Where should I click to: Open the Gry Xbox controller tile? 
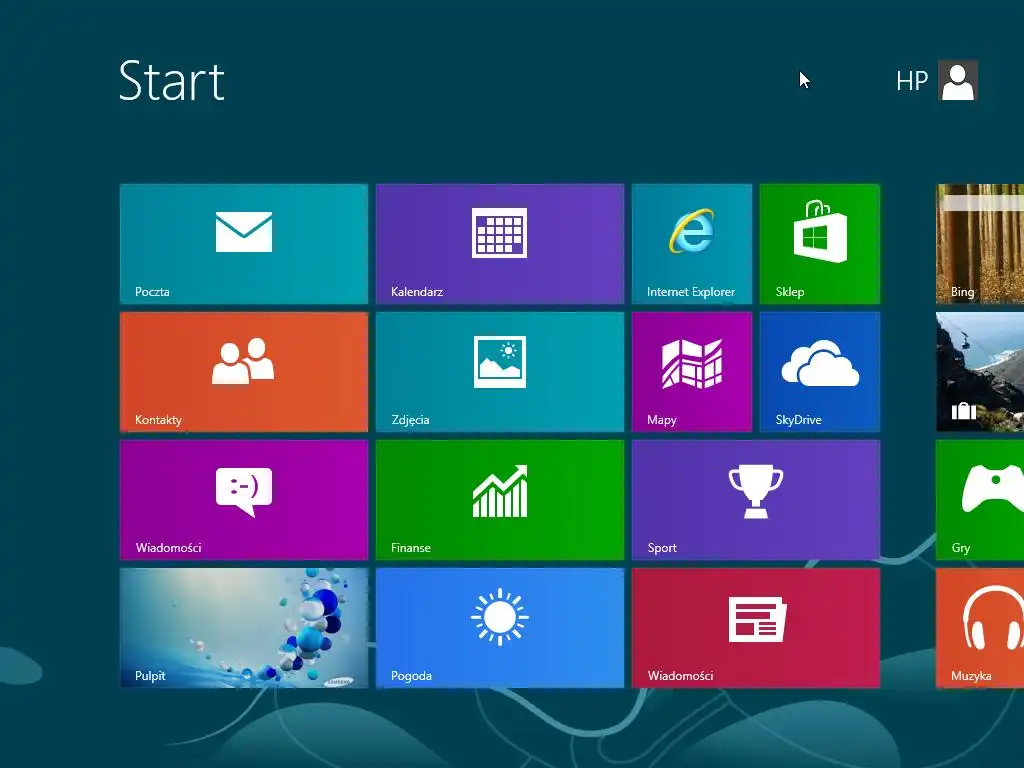[980, 500]
